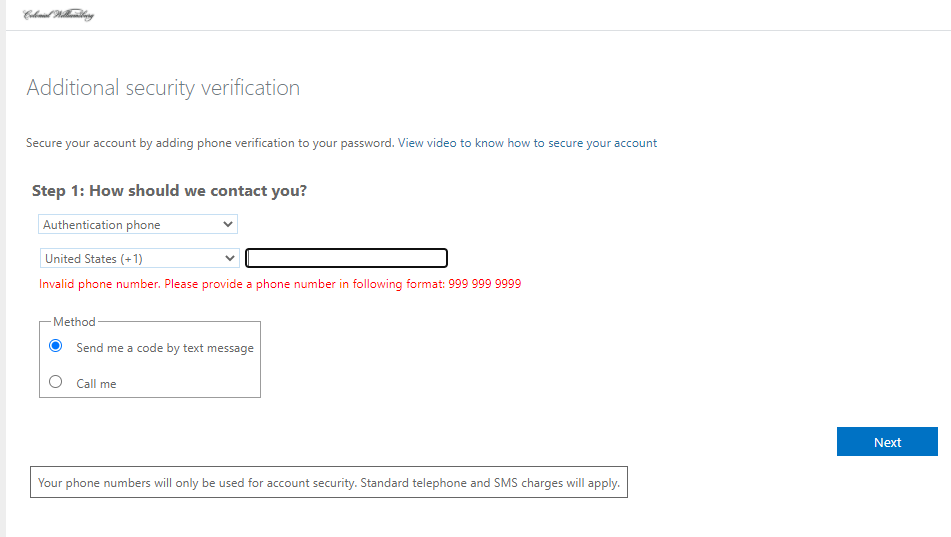Click the "Call me" label text
Image resolution: width=951 pixels, height=537 pixels.
pyautogui.click(x=96, y=384)
